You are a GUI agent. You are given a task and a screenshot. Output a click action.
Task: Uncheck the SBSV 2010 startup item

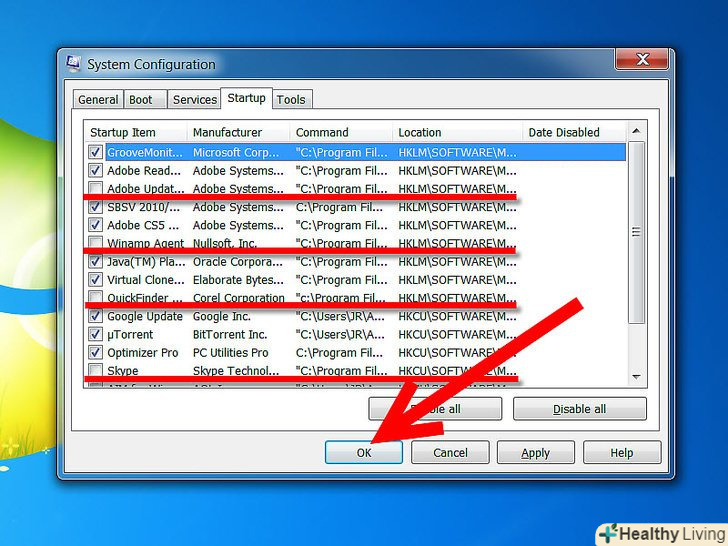95,207
